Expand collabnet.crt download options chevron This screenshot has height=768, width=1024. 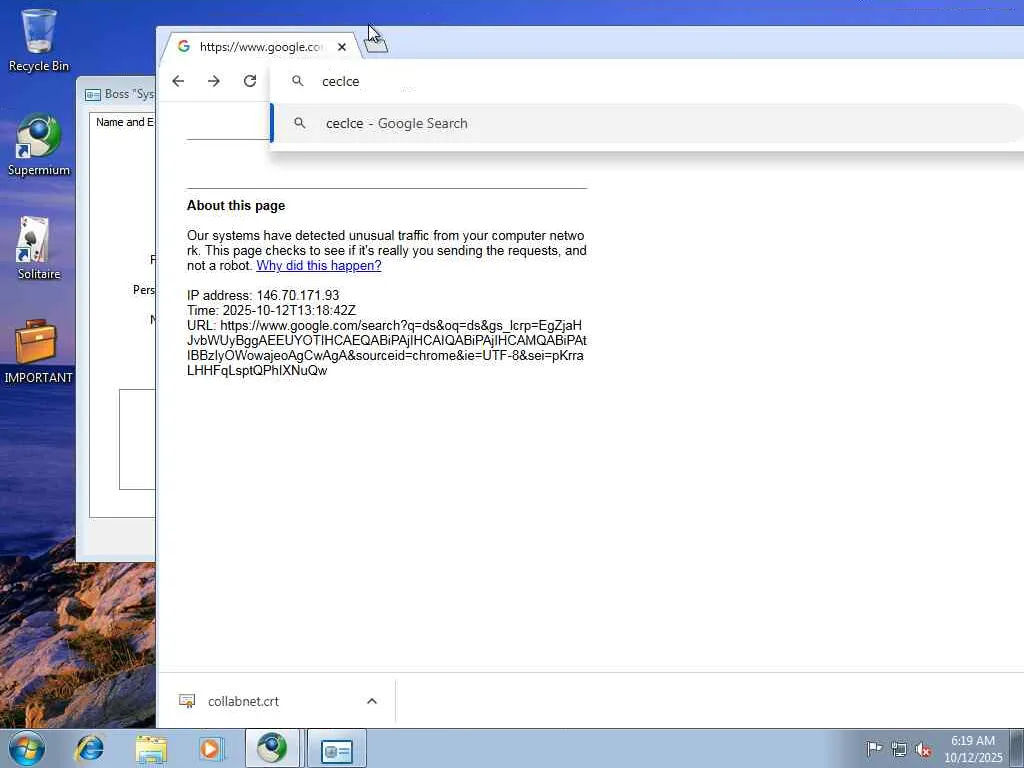[372, 701]
